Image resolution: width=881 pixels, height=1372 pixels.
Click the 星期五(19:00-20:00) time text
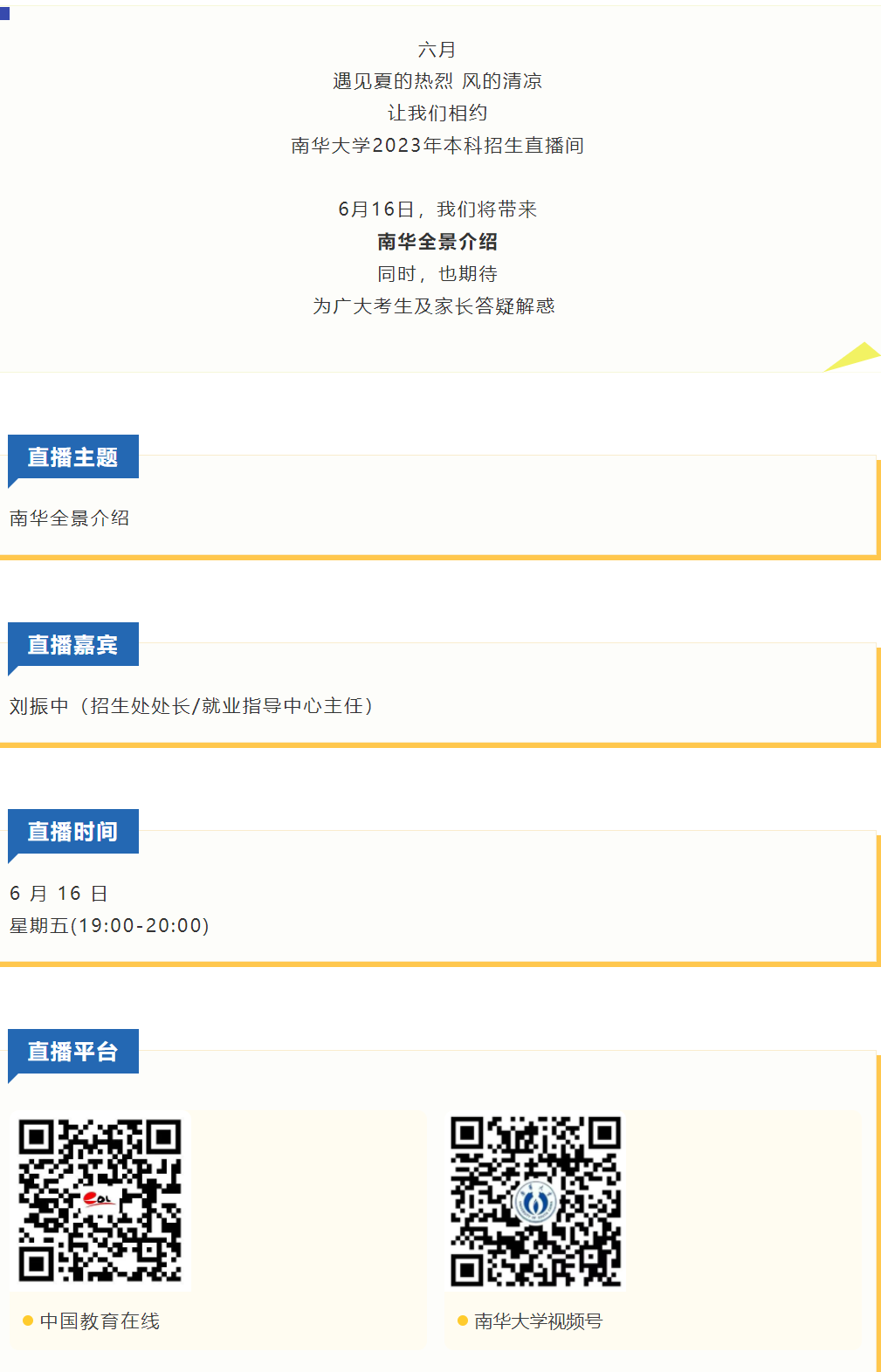click(x=109, y=926)
